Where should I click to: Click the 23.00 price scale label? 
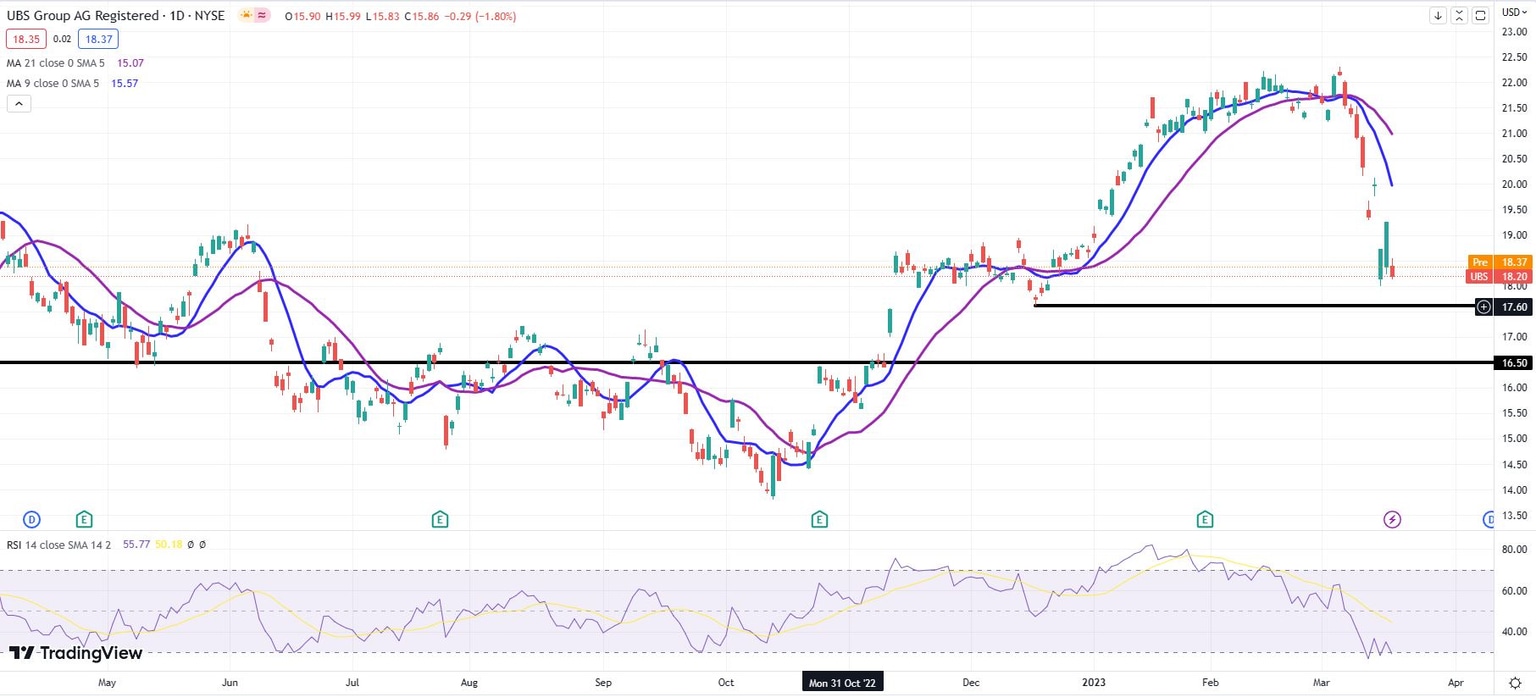click(x=1514, y=31)
